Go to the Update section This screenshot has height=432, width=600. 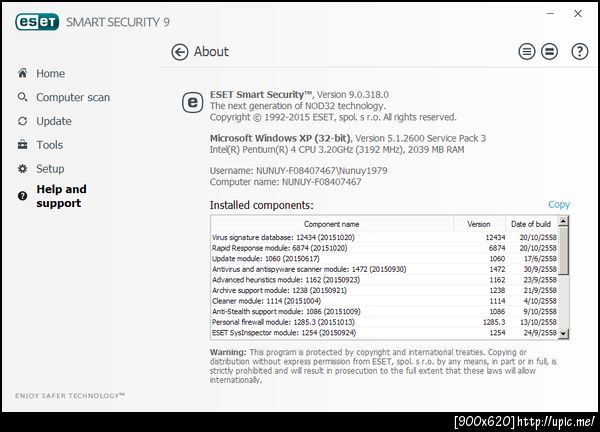tap(54, 121)
